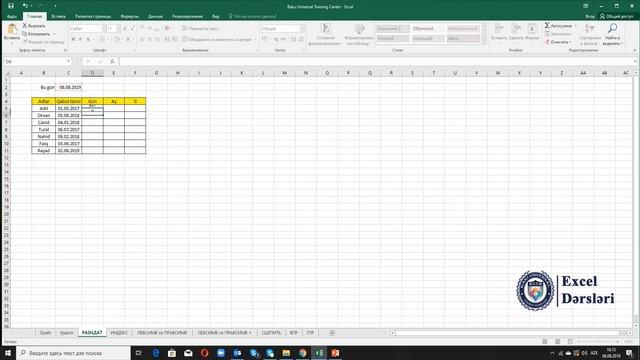Click Merge and Center (Объединить и поместить в центре)

217,39
